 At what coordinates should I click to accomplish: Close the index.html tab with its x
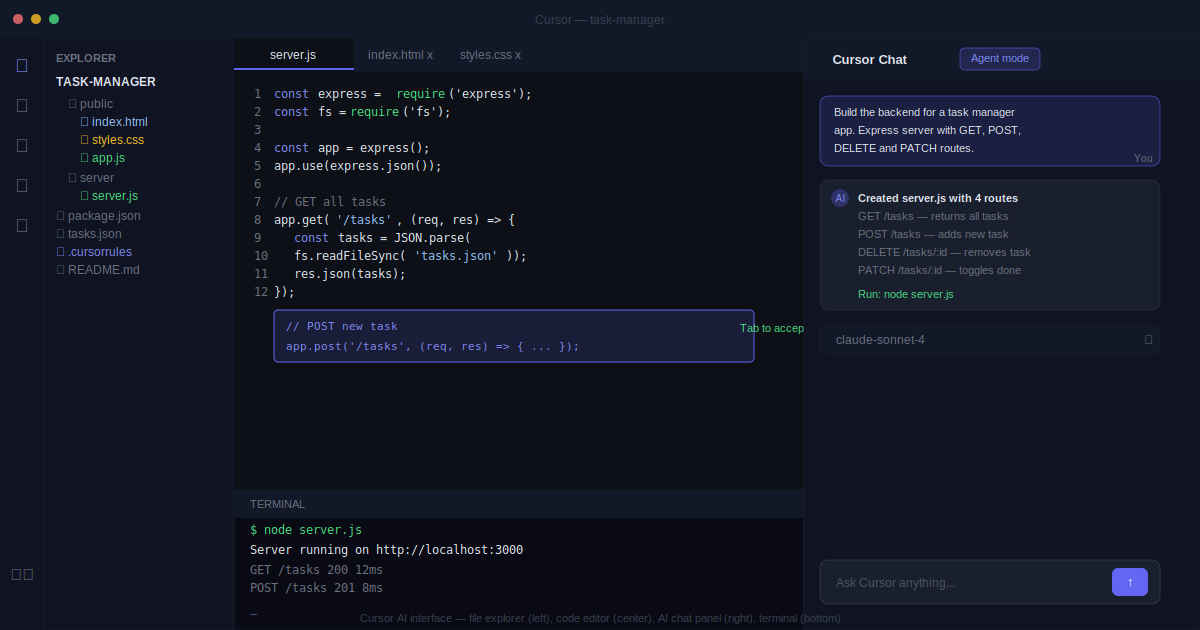coord(430,55)
